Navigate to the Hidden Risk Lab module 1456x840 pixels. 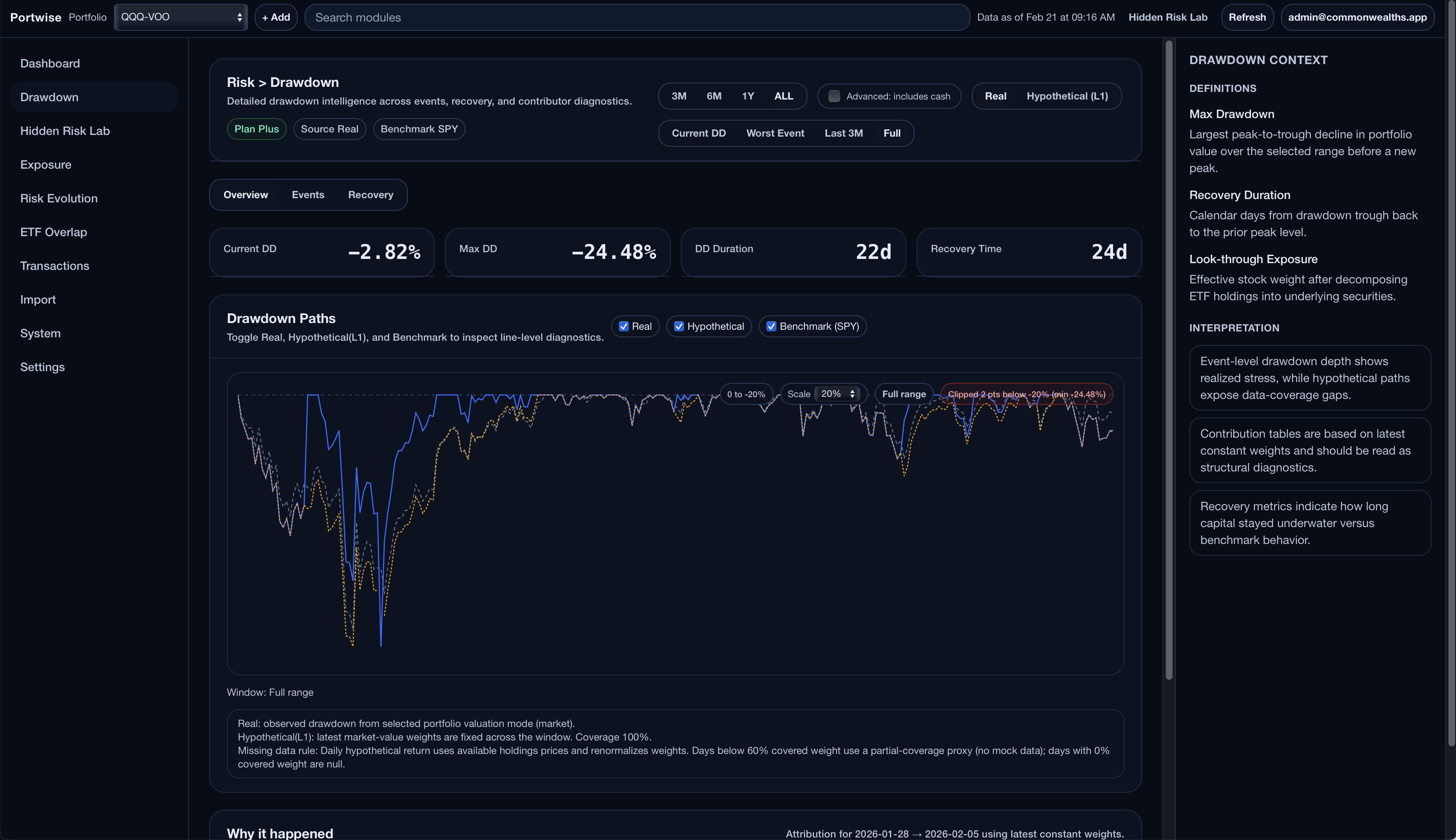pos(65,131)
